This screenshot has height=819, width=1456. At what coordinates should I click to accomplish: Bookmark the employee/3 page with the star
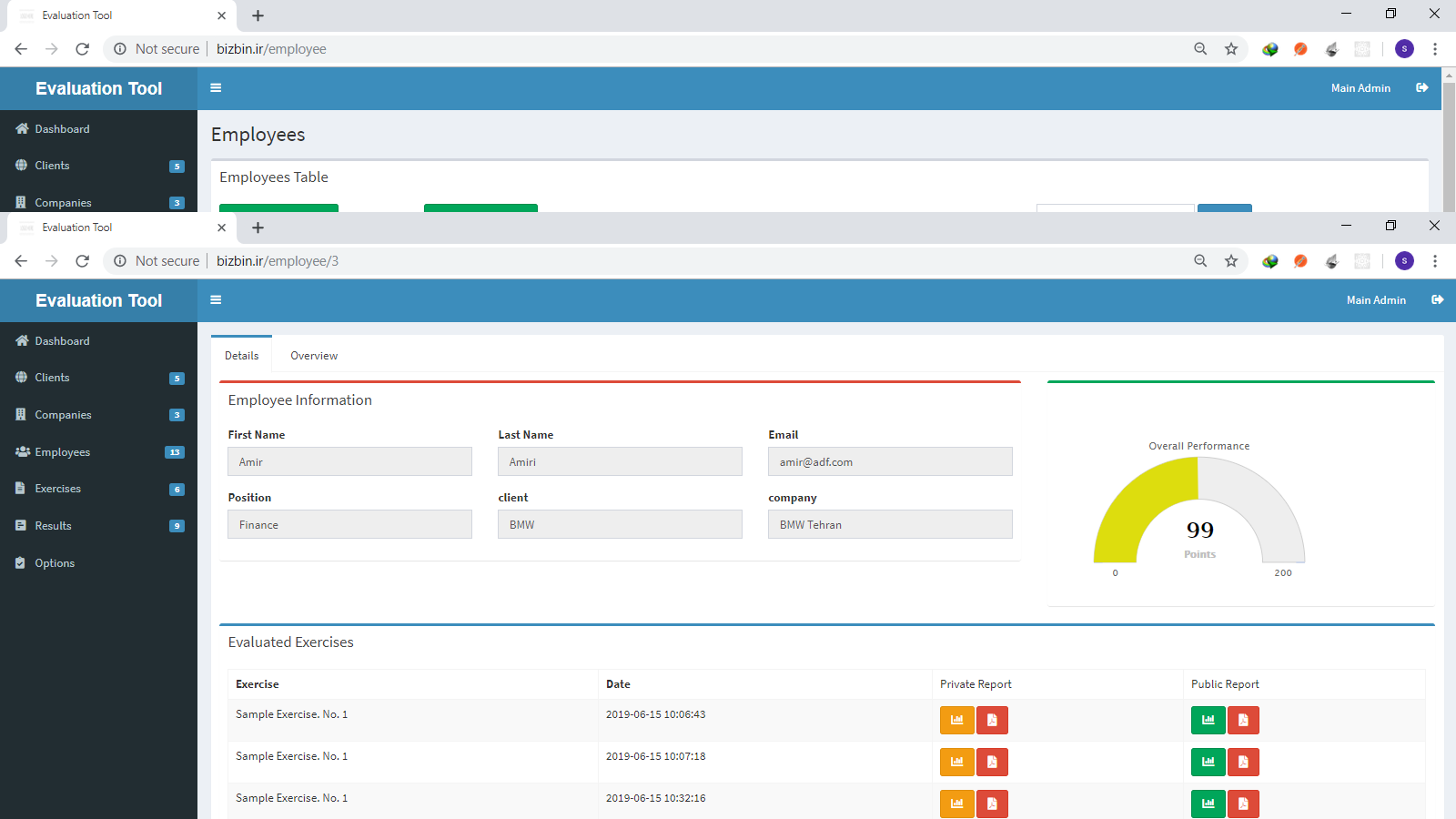1231,261
